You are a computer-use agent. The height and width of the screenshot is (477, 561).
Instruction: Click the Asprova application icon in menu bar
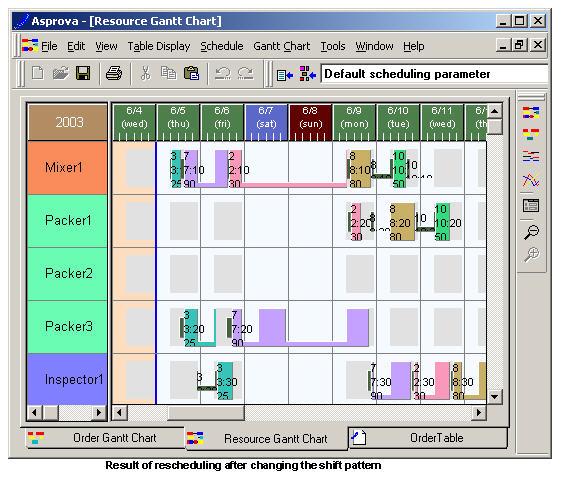(30, 45)
